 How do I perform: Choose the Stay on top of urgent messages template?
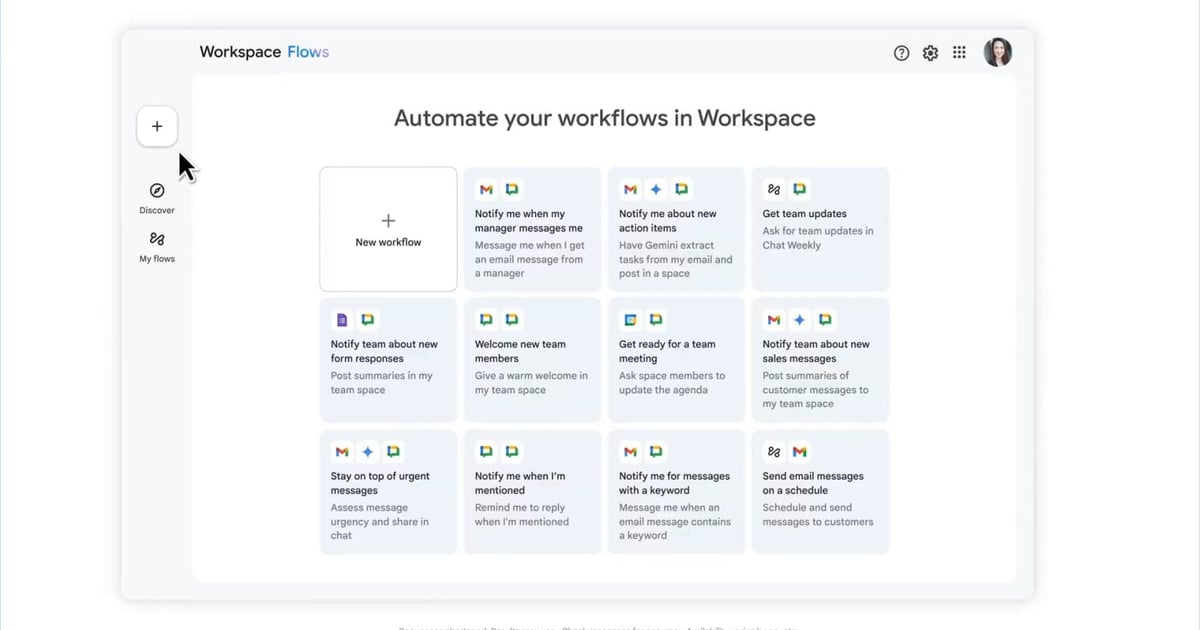click(x=388, y=491)
